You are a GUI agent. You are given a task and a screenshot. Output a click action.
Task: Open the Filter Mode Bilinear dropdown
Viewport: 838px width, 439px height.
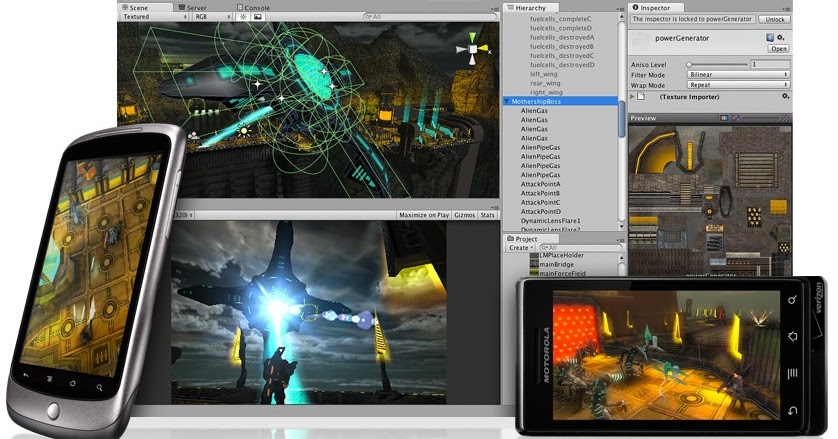(x=738, y=74)
